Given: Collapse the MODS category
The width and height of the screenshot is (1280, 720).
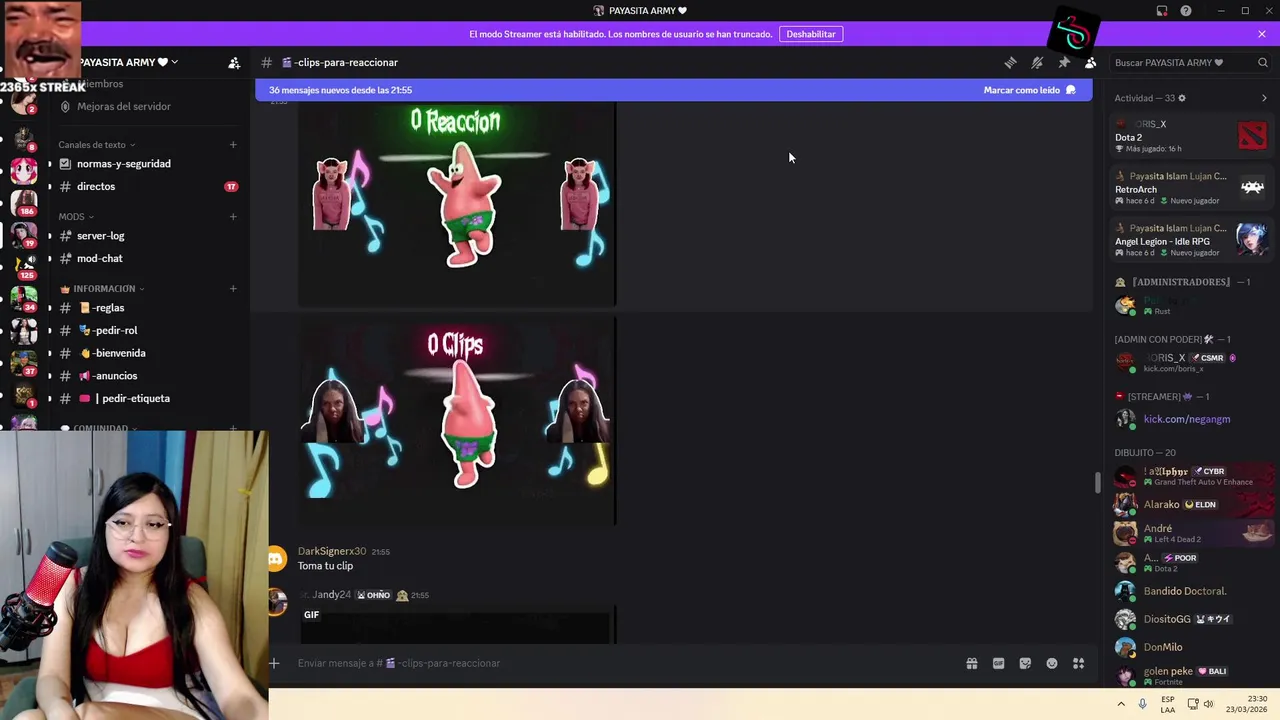Looking at the screenshot, I should (x=76, y=217).
